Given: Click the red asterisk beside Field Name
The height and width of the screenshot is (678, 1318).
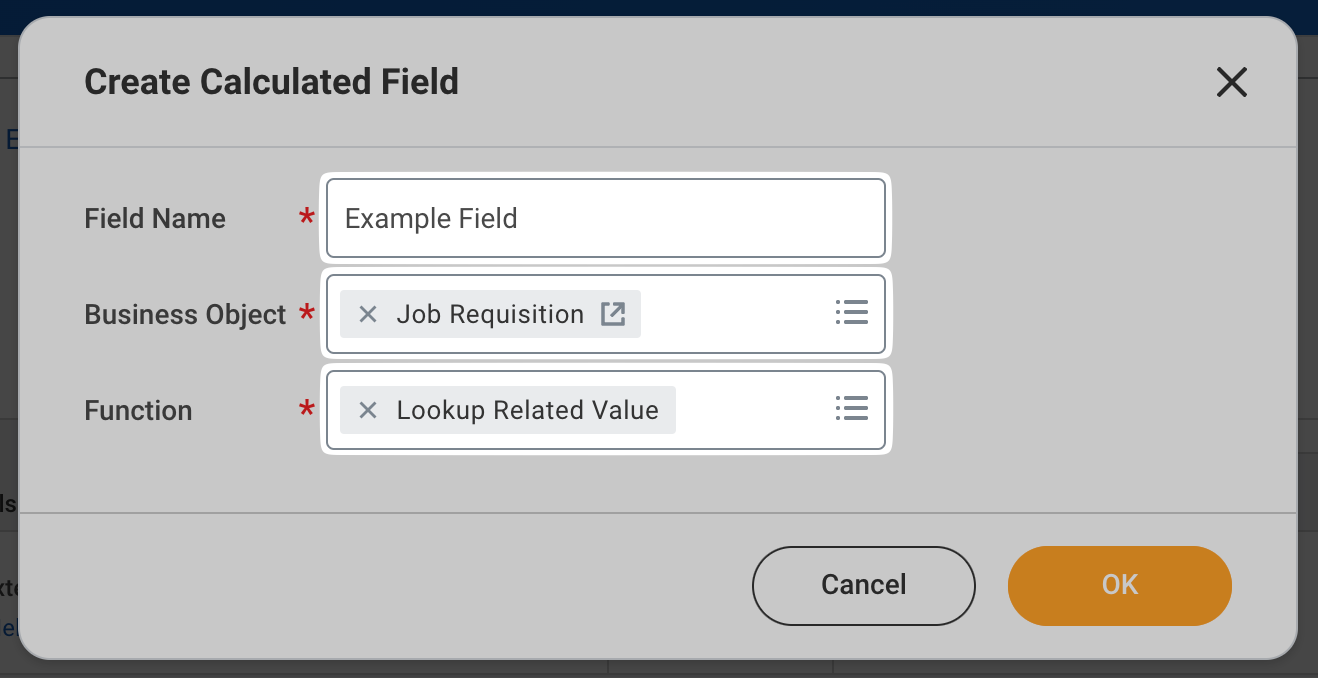Looking at the screenshot, I should [307, 217].
